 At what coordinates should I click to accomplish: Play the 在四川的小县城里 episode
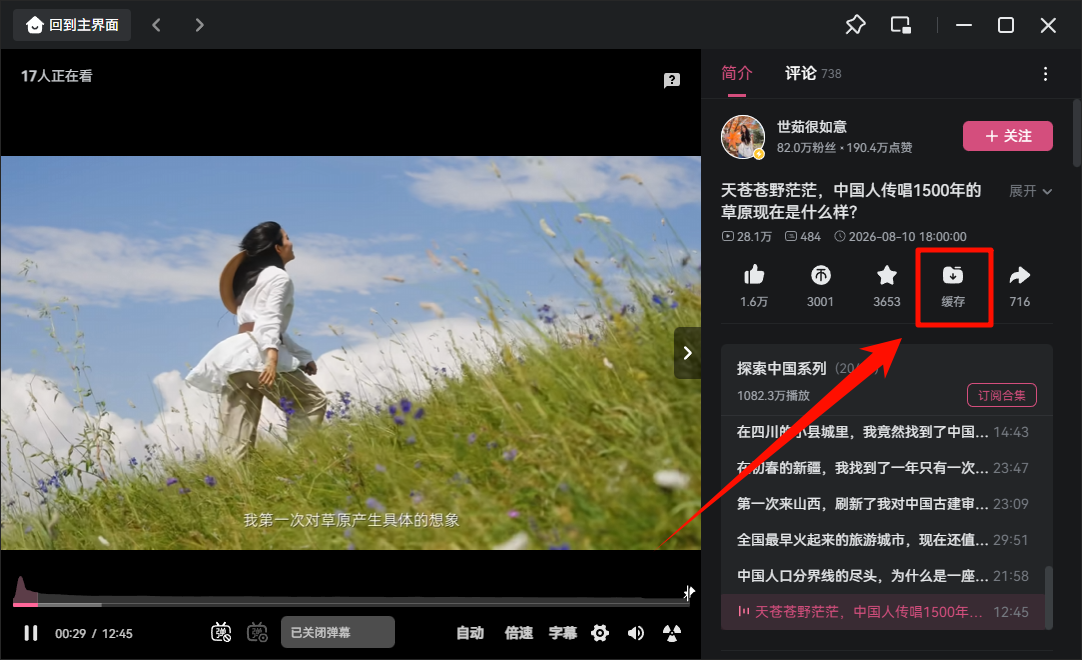pos(883,432)
